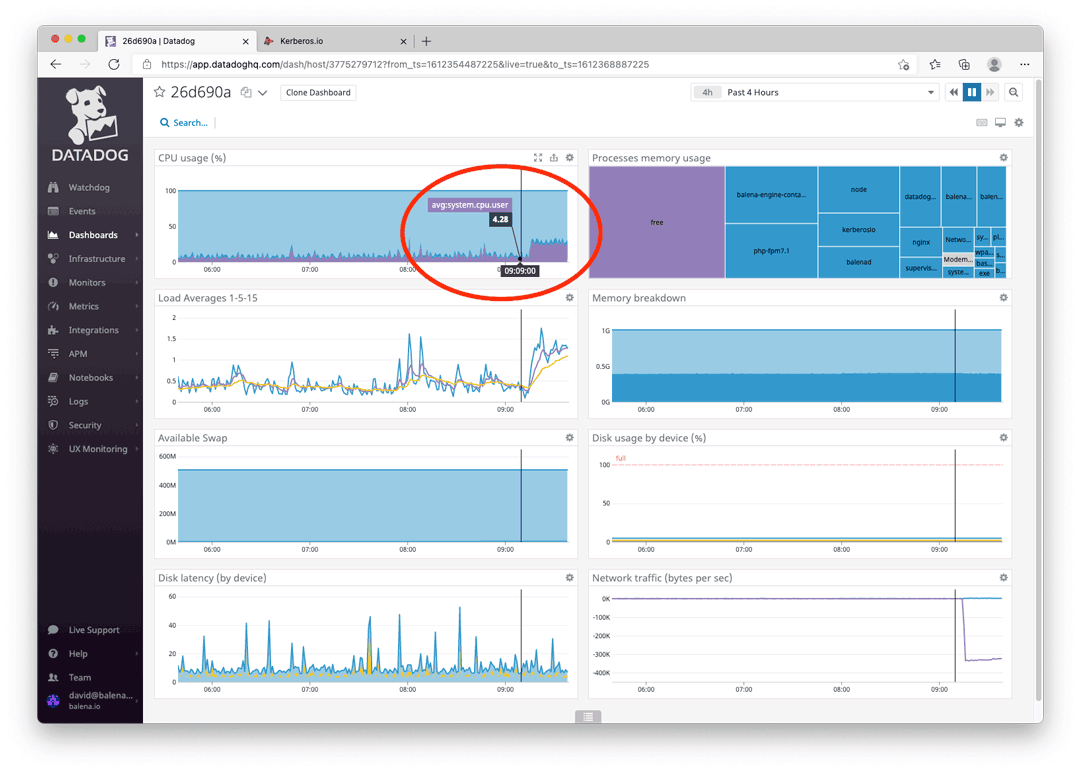Image resolution: width=1080 pixels, height=772 pixels.
Task: Star the 26d690a dashboard as favorite
Action: tap(158, 91)
